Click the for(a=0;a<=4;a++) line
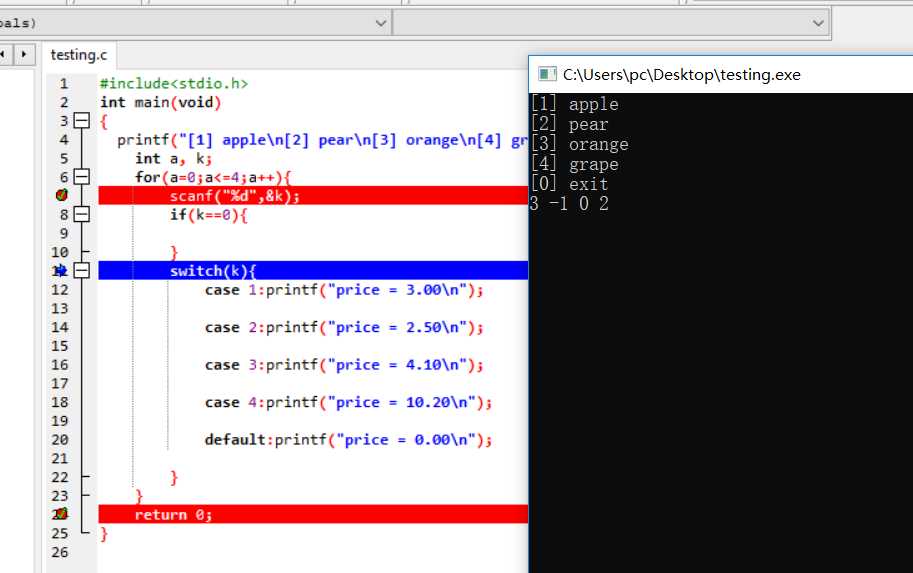Viewport: 913px width, 573px height. click(x=213, y=177)
